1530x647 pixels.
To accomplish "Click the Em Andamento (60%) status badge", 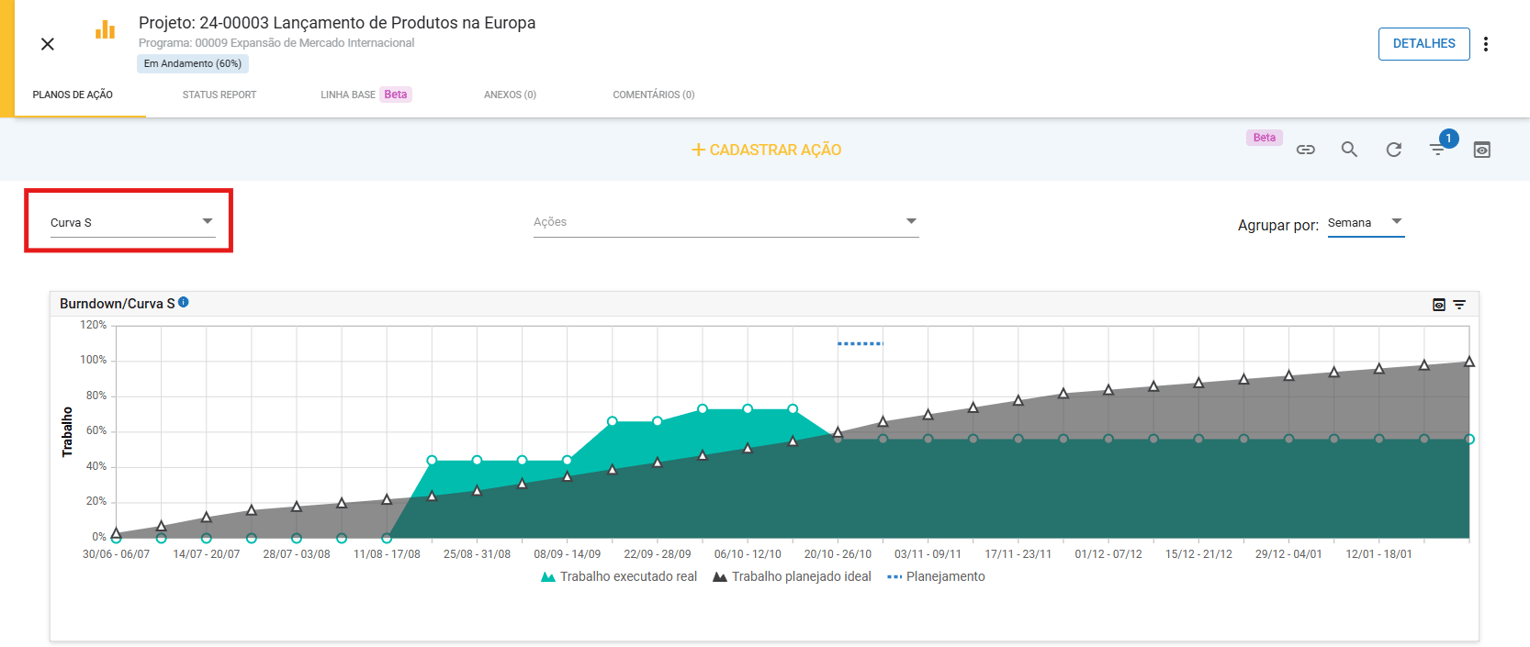I will [191, 63].
